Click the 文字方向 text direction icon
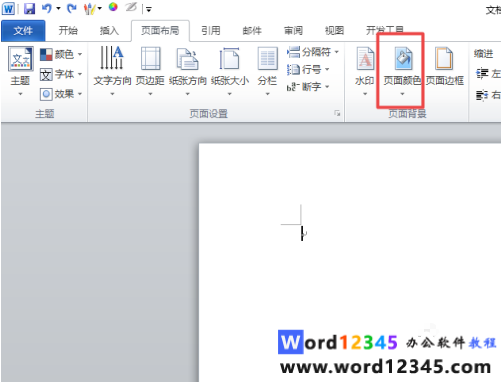This screenshot has height=383, width=501. [x=112, y=58]
